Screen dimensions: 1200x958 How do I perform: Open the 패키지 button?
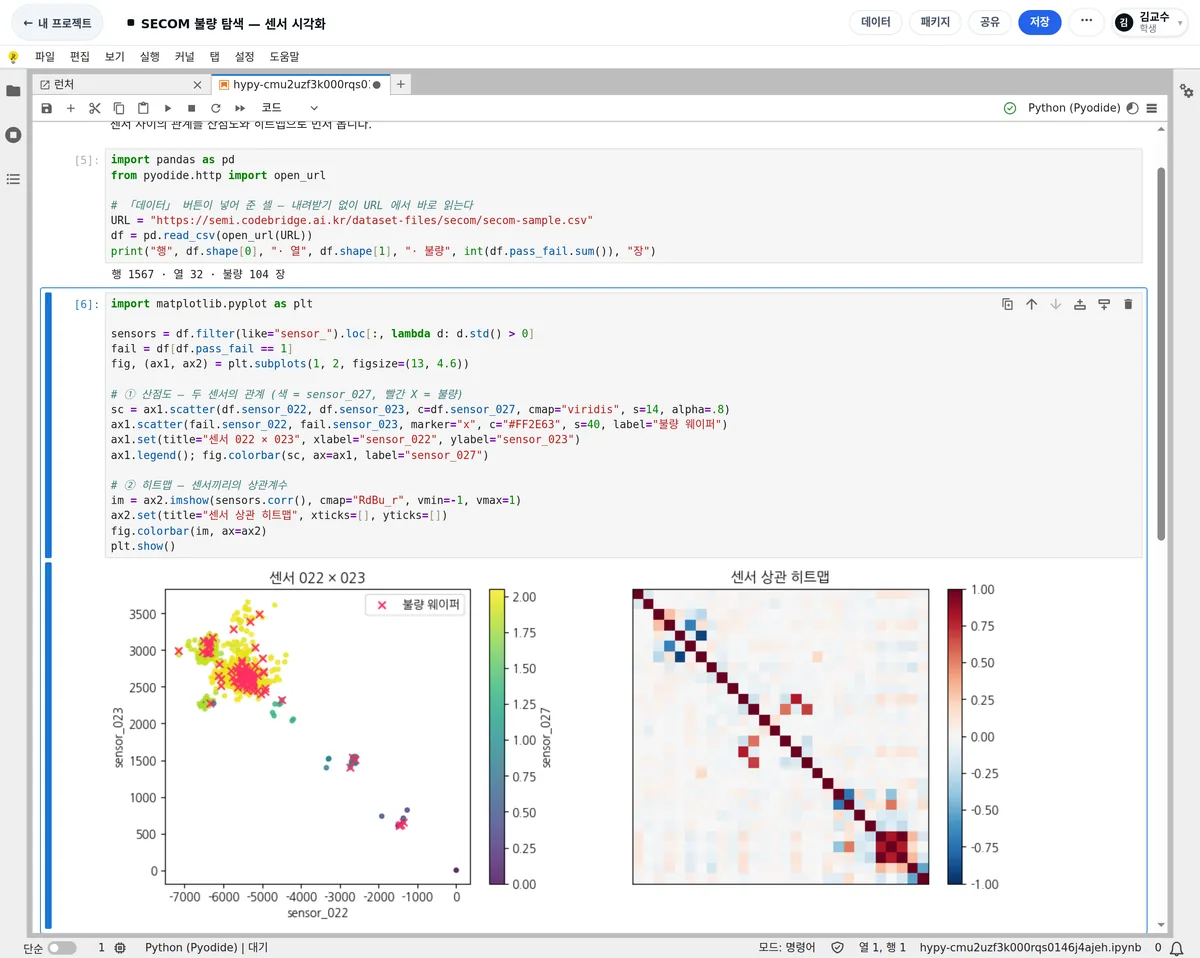935,22
